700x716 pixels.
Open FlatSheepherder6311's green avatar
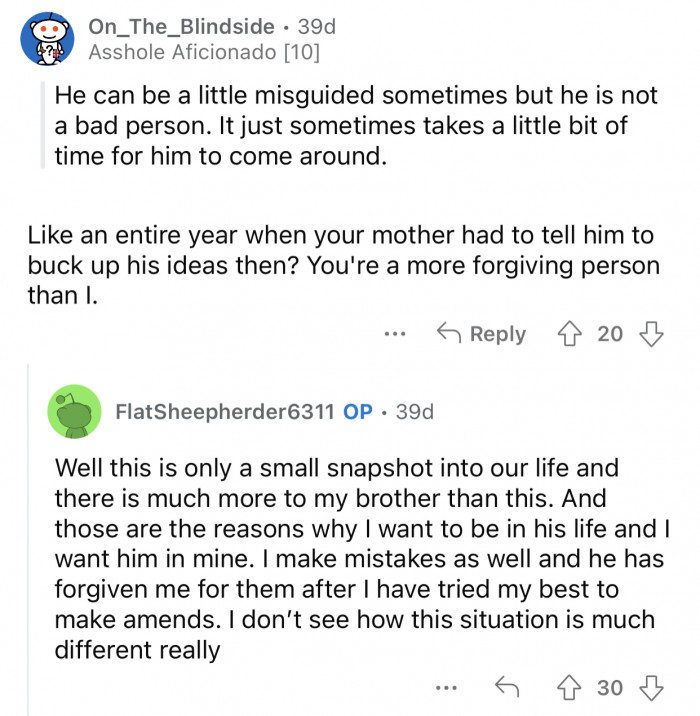(x=74, y=411)
